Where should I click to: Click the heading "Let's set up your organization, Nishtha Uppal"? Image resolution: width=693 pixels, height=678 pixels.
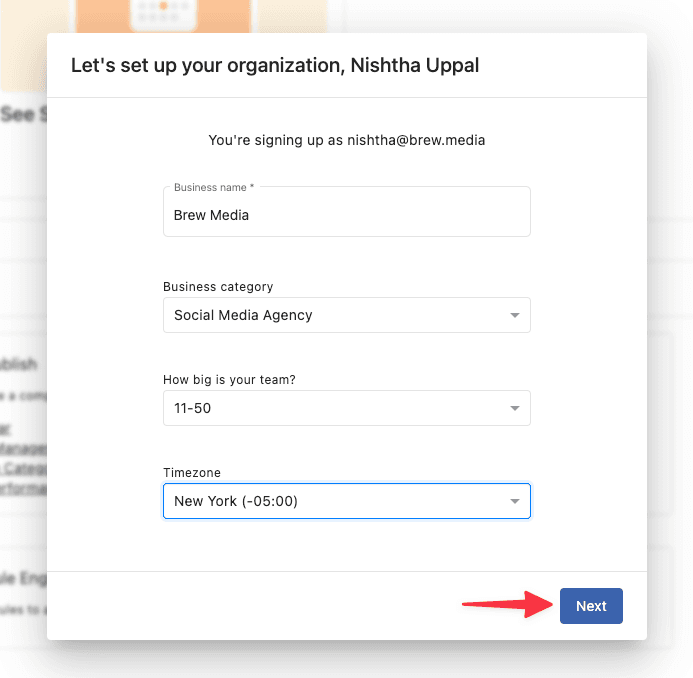[275, 65]
